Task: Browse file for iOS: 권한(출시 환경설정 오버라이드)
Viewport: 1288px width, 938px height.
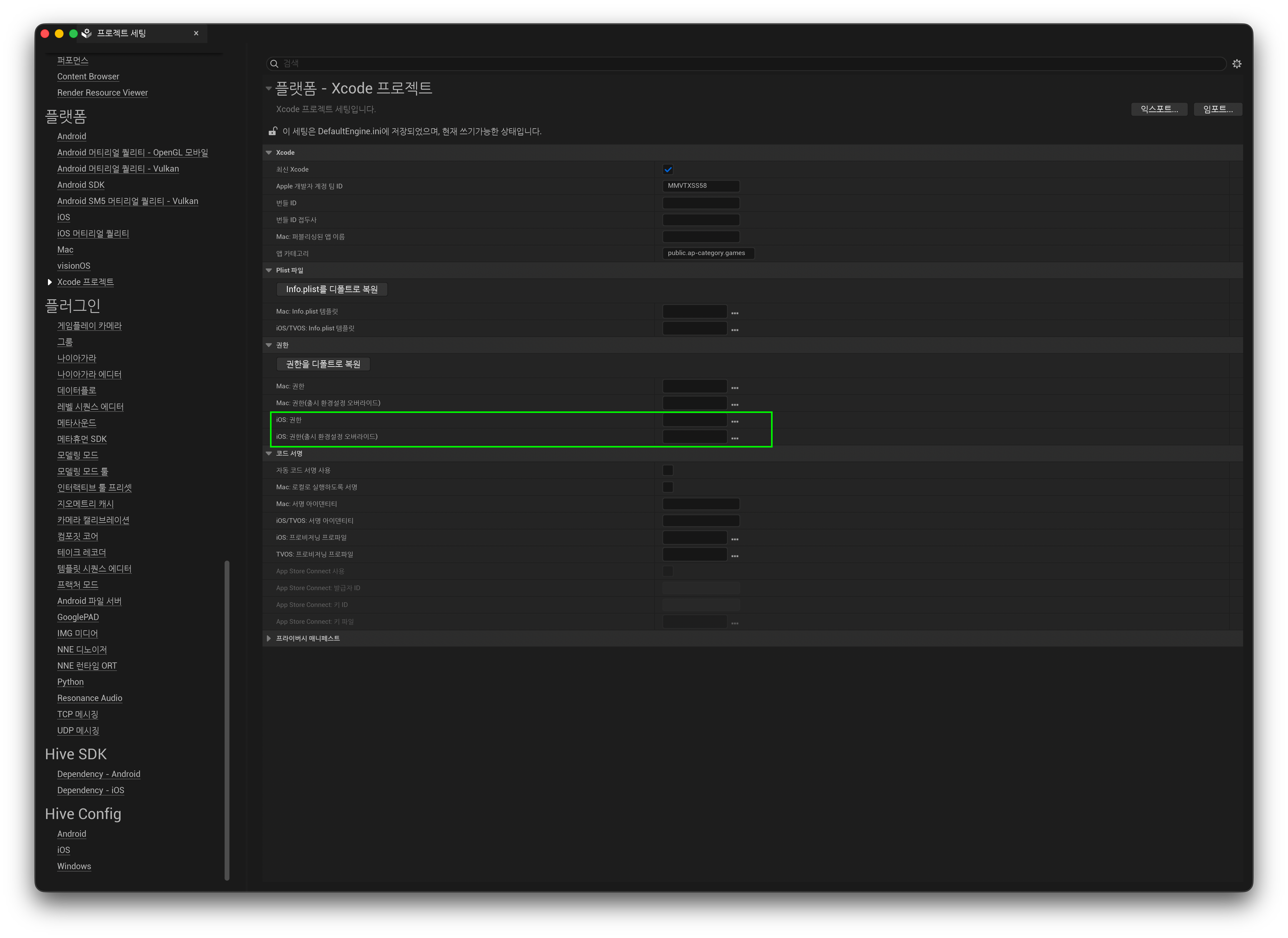Action: pyautogui.click(x=734, y=438)
